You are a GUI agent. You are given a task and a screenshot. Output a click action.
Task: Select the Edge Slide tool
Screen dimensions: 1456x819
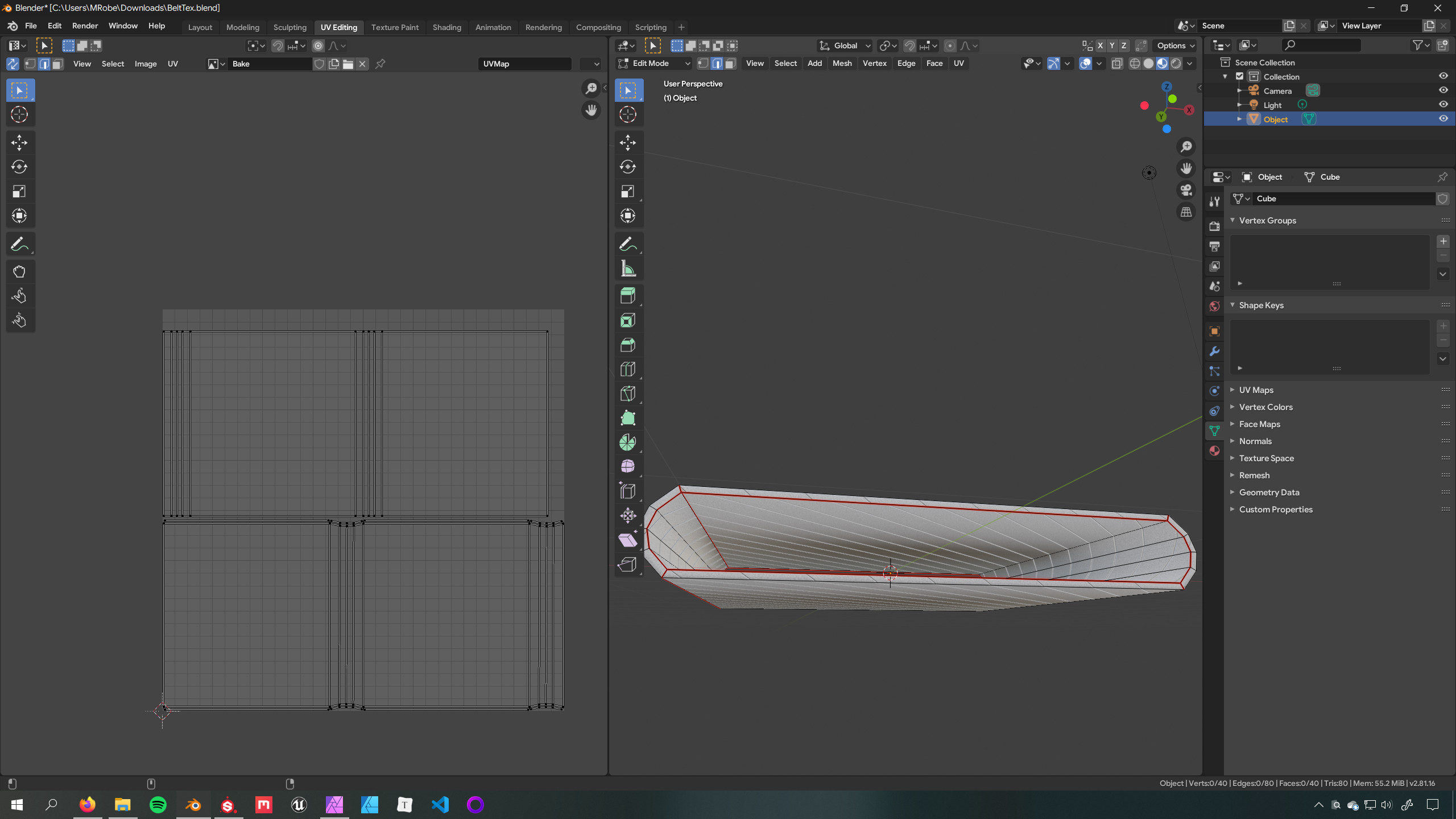click(x=628, y=492)
